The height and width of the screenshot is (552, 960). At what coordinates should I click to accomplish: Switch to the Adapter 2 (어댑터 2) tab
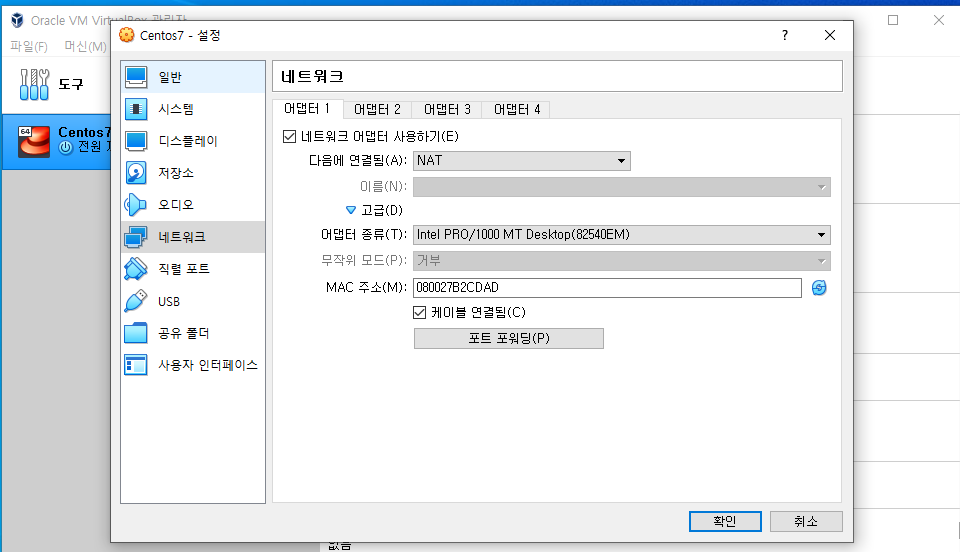[377, 110]
